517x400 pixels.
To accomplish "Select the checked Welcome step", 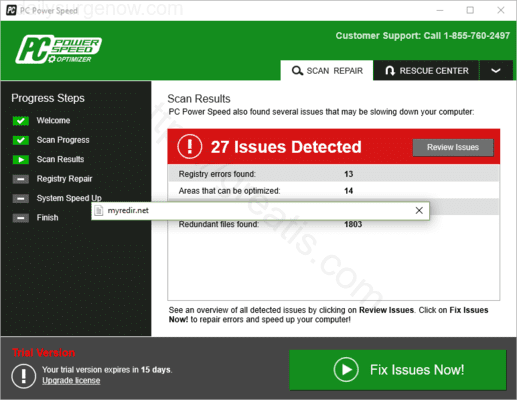I will (21, 121).
